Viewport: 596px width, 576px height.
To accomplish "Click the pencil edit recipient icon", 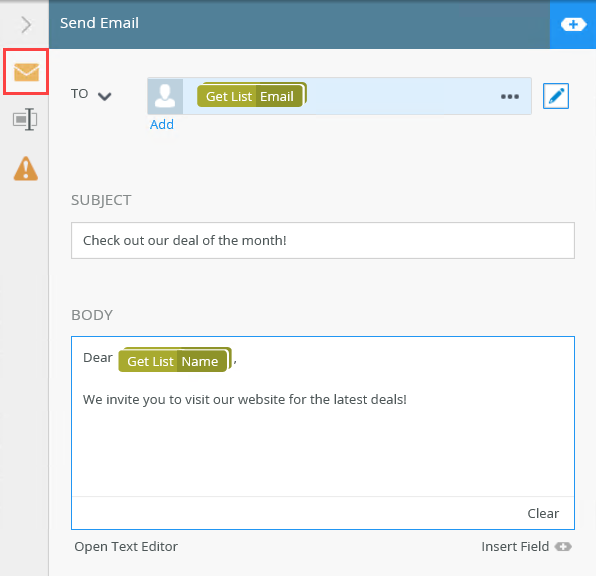I will click(x=556, y=96).
